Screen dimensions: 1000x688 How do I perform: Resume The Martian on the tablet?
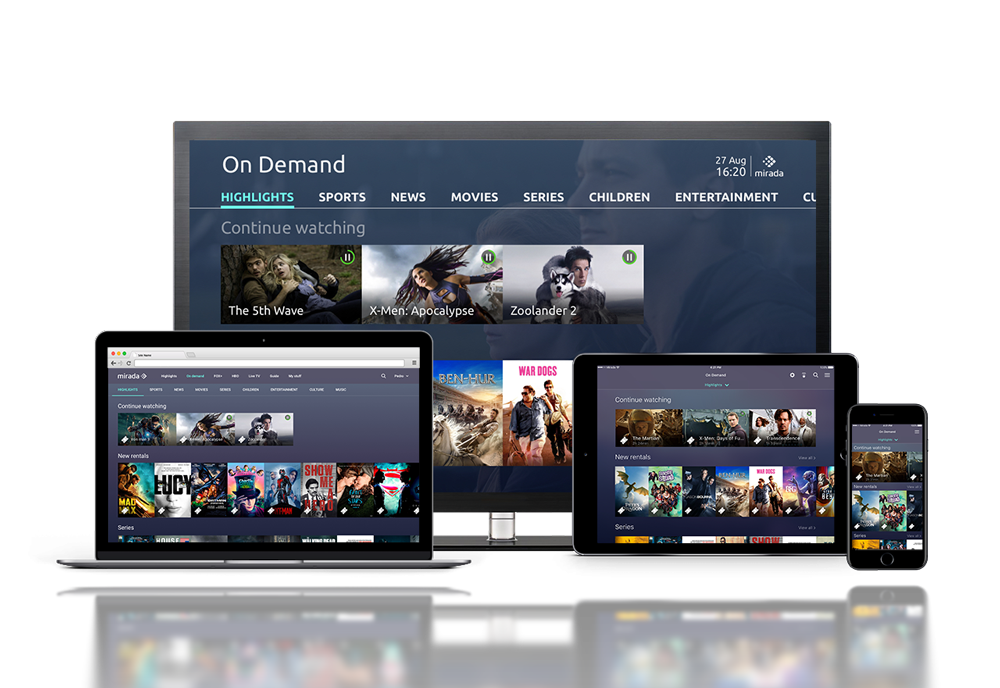649,428
